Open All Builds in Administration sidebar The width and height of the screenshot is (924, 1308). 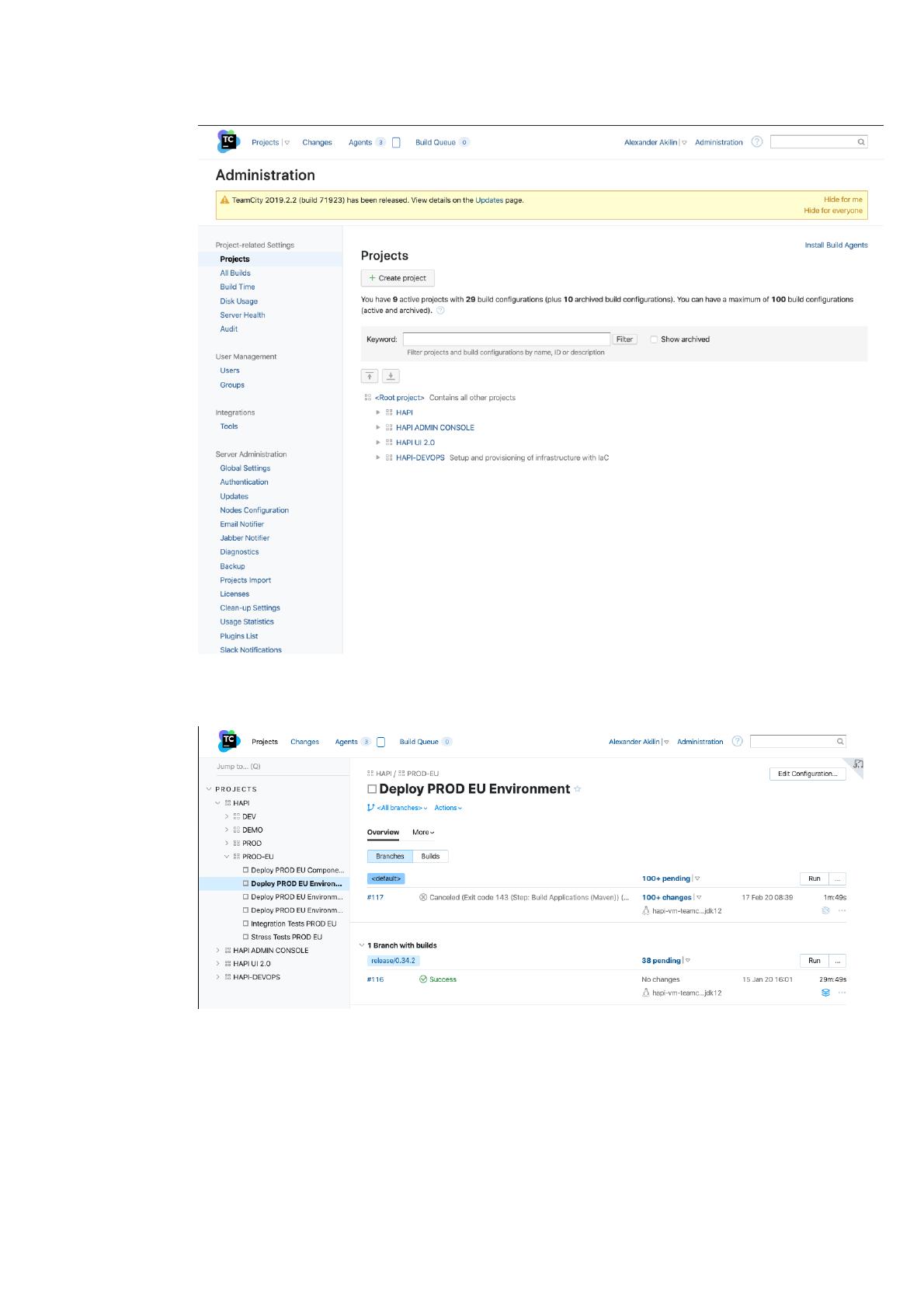point(235,273)
